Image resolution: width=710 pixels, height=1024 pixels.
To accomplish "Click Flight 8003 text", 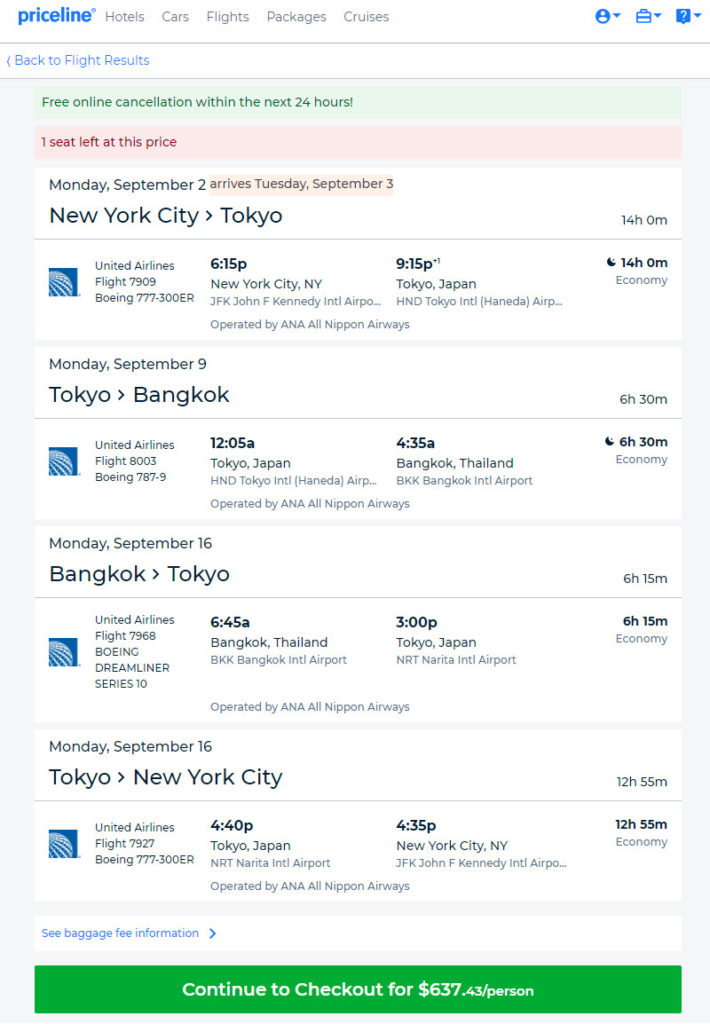I will pos(125,461).
